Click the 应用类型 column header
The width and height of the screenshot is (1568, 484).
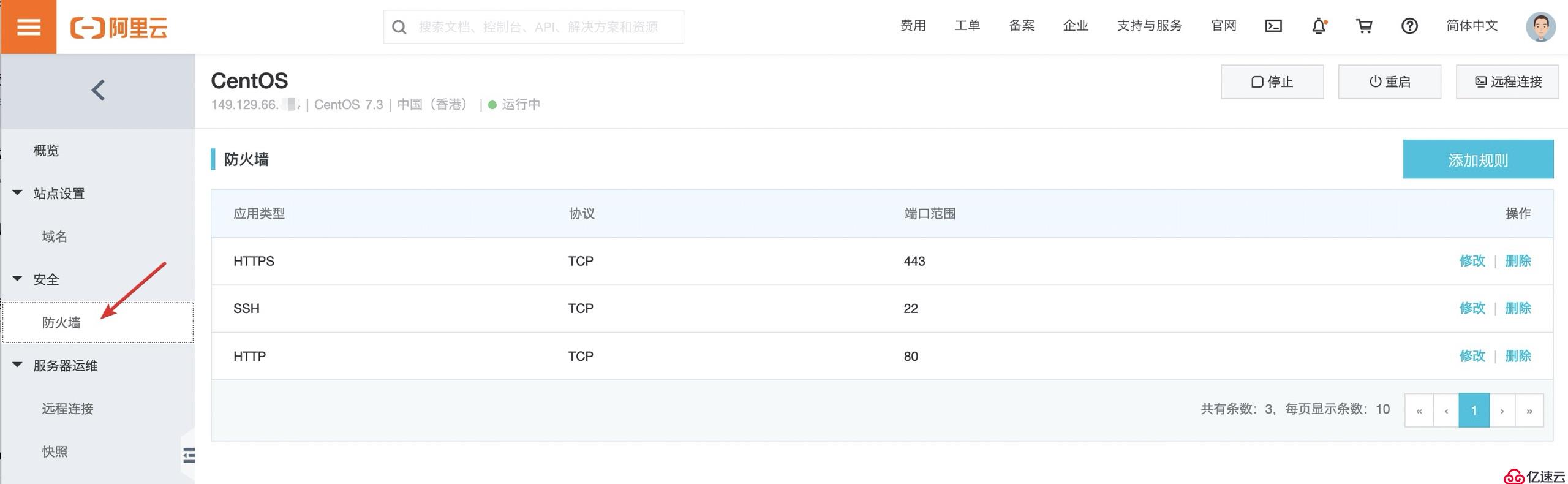[x=259, y=213]
